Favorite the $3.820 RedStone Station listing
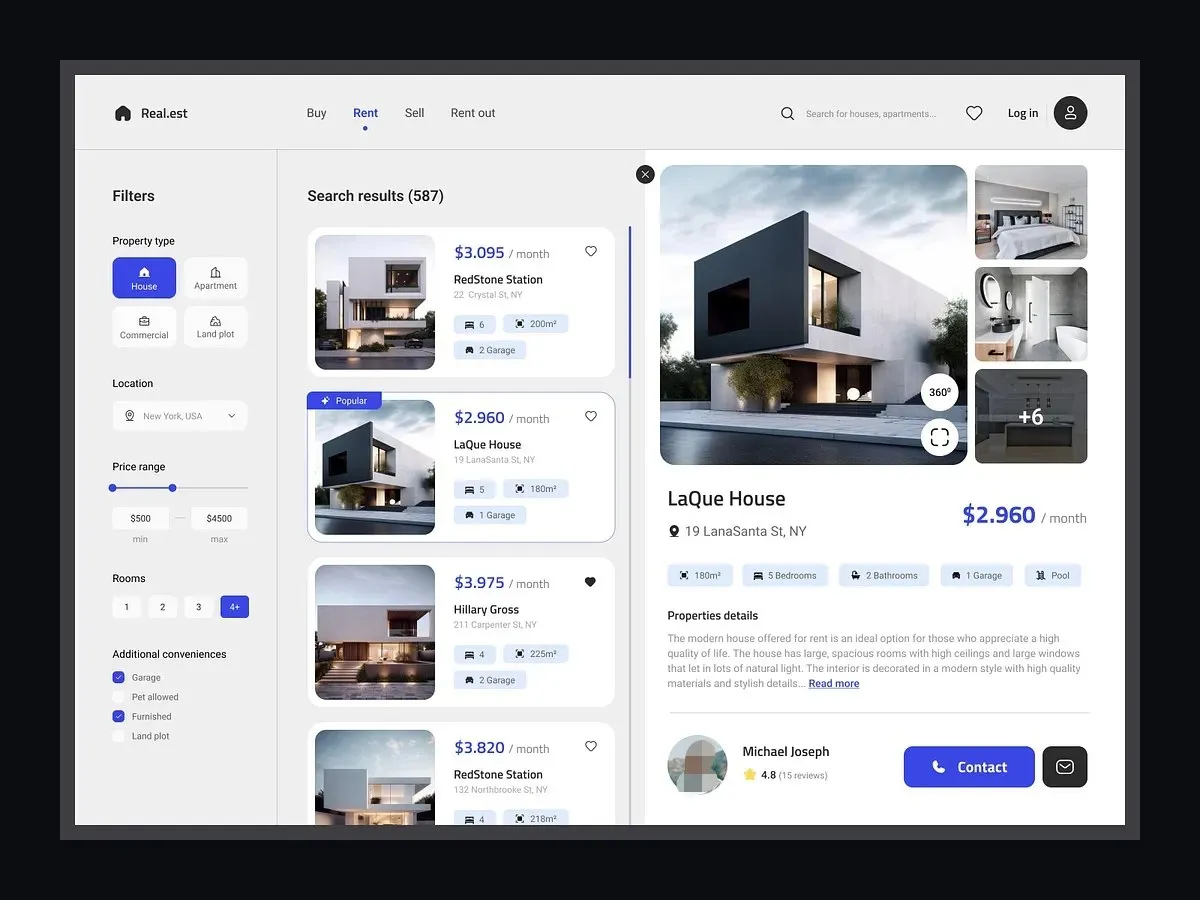Image resolution: width=1200 pixels, height=900 pixels. click(x=591, y=746)
